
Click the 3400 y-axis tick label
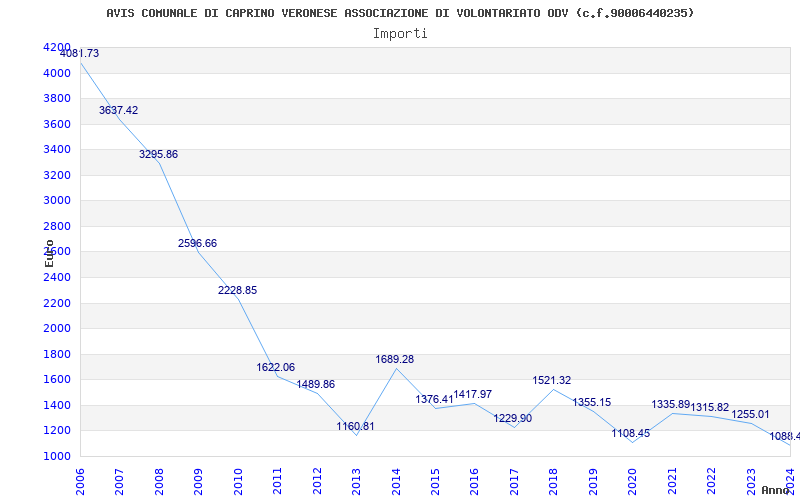click(57, 149)
